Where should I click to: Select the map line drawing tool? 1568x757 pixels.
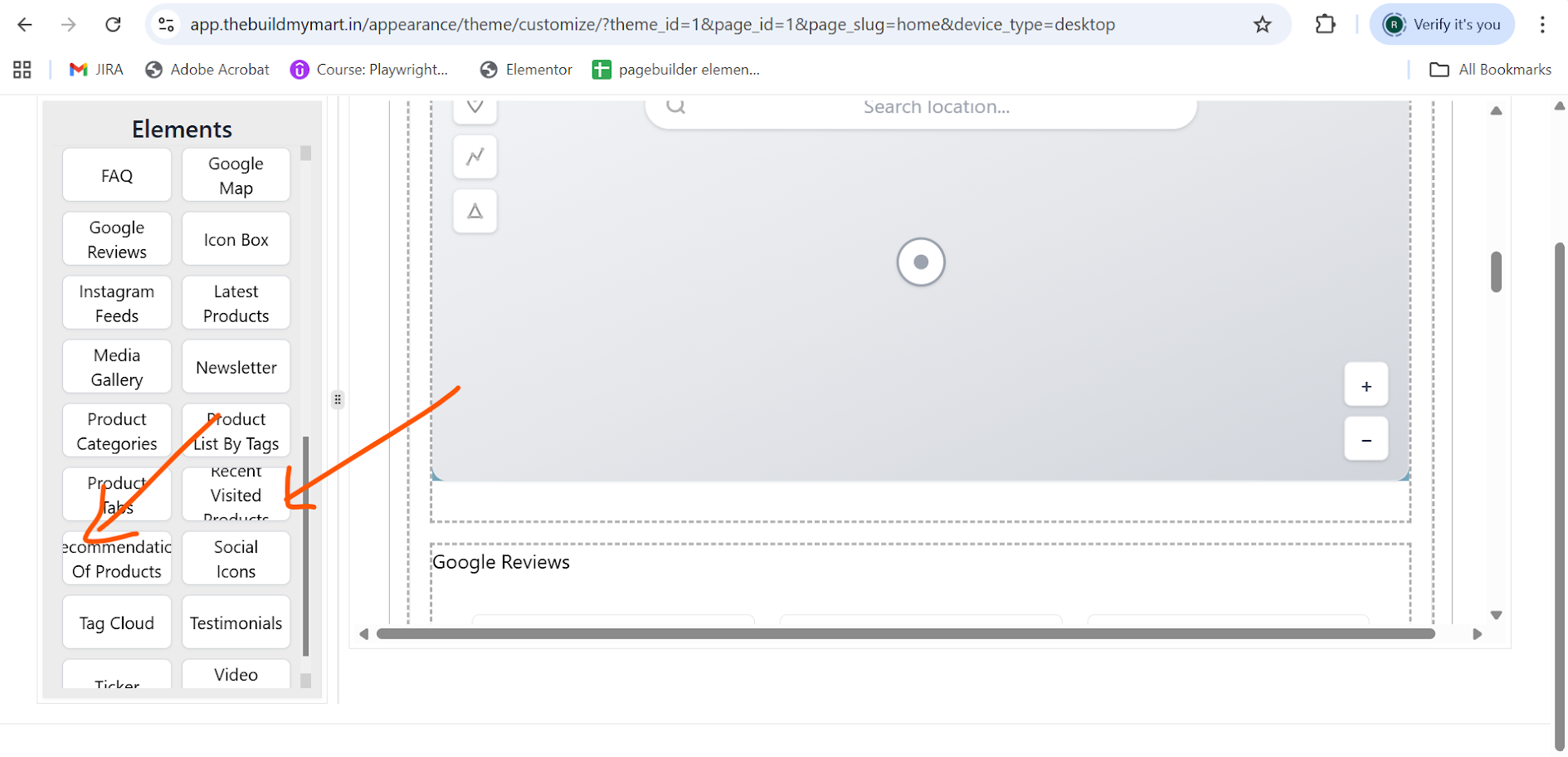tap(475, 157)
